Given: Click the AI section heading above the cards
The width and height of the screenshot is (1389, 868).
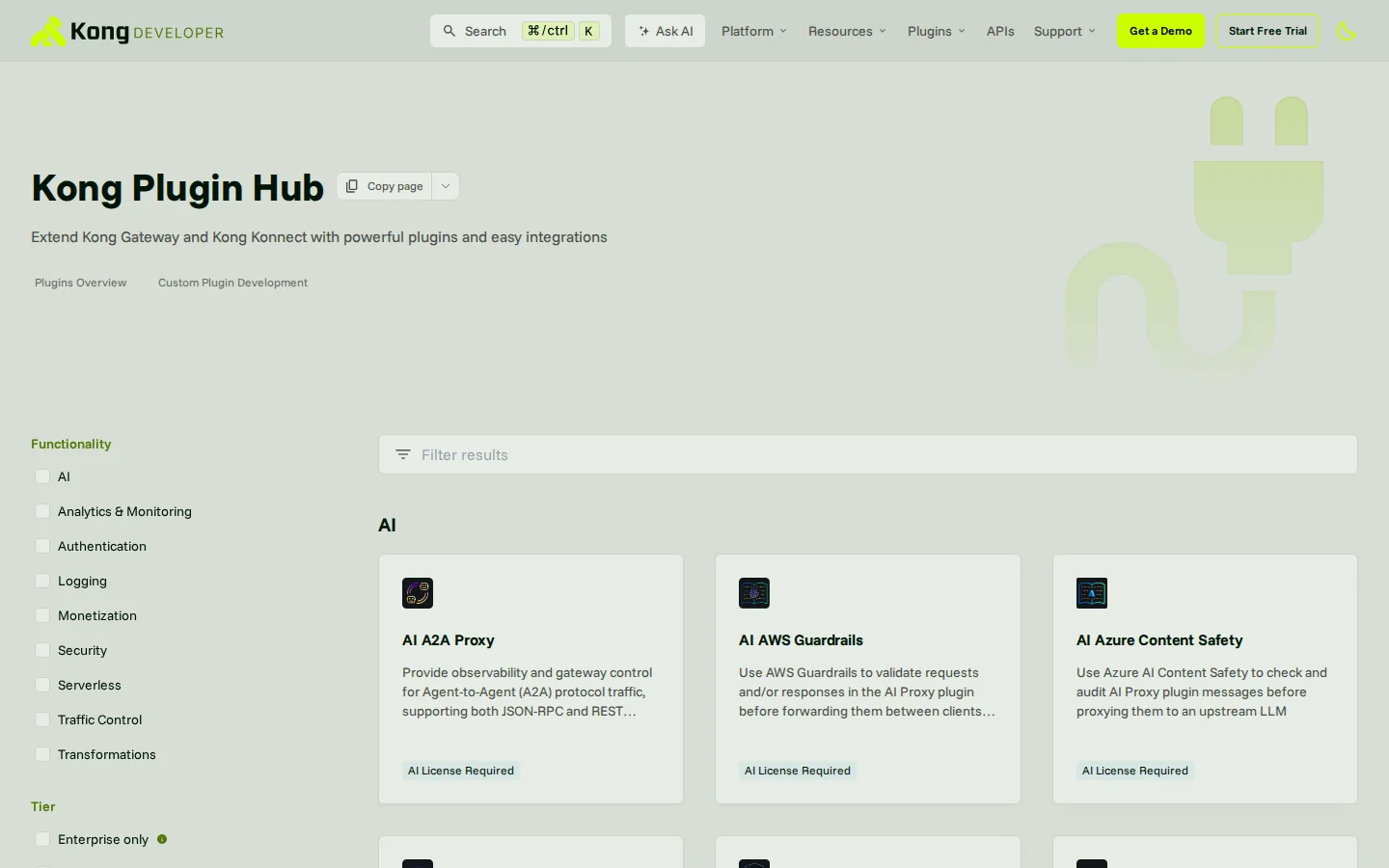Looking at the screenshot, I should point(387,526).
